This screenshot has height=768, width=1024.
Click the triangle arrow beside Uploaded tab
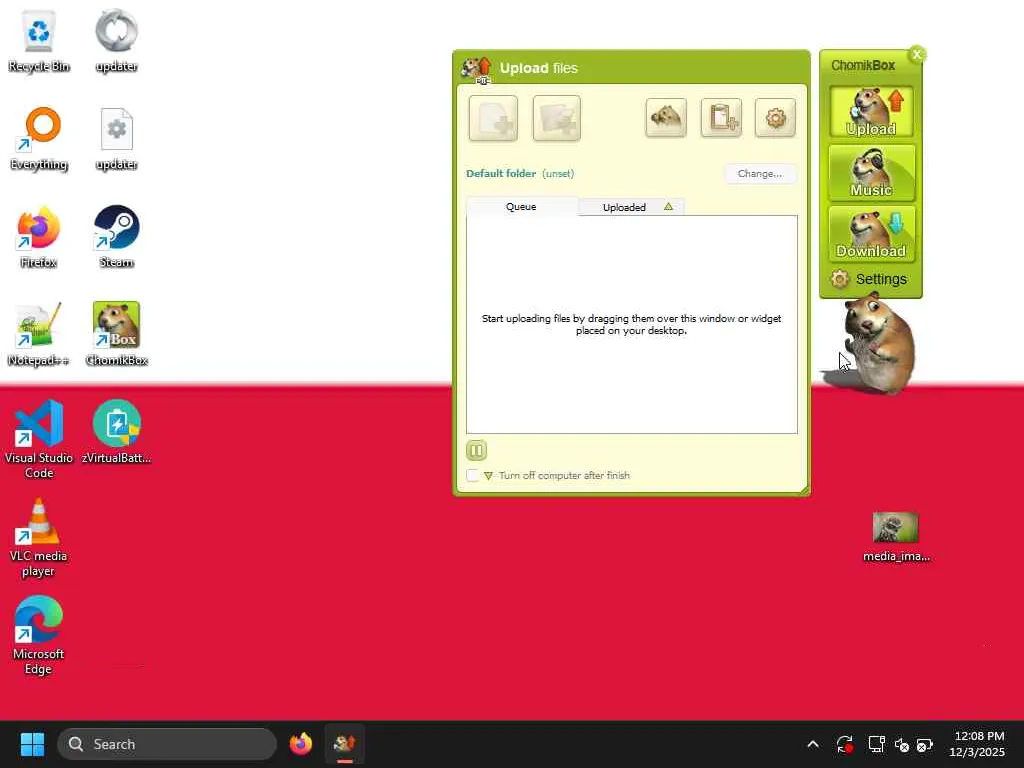(x=668, y=206)
